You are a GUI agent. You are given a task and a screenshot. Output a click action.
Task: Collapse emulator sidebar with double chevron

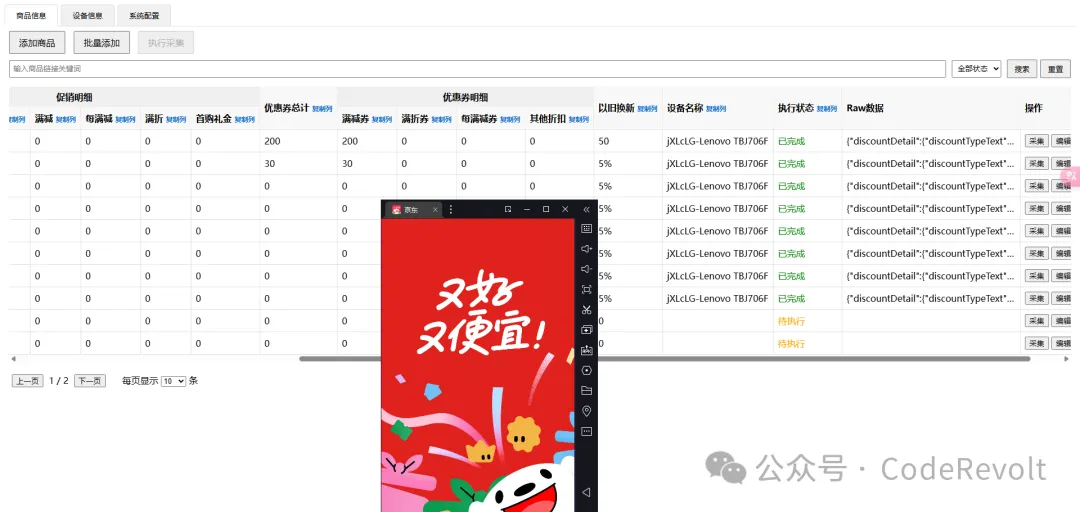click(x=587, y=209)
